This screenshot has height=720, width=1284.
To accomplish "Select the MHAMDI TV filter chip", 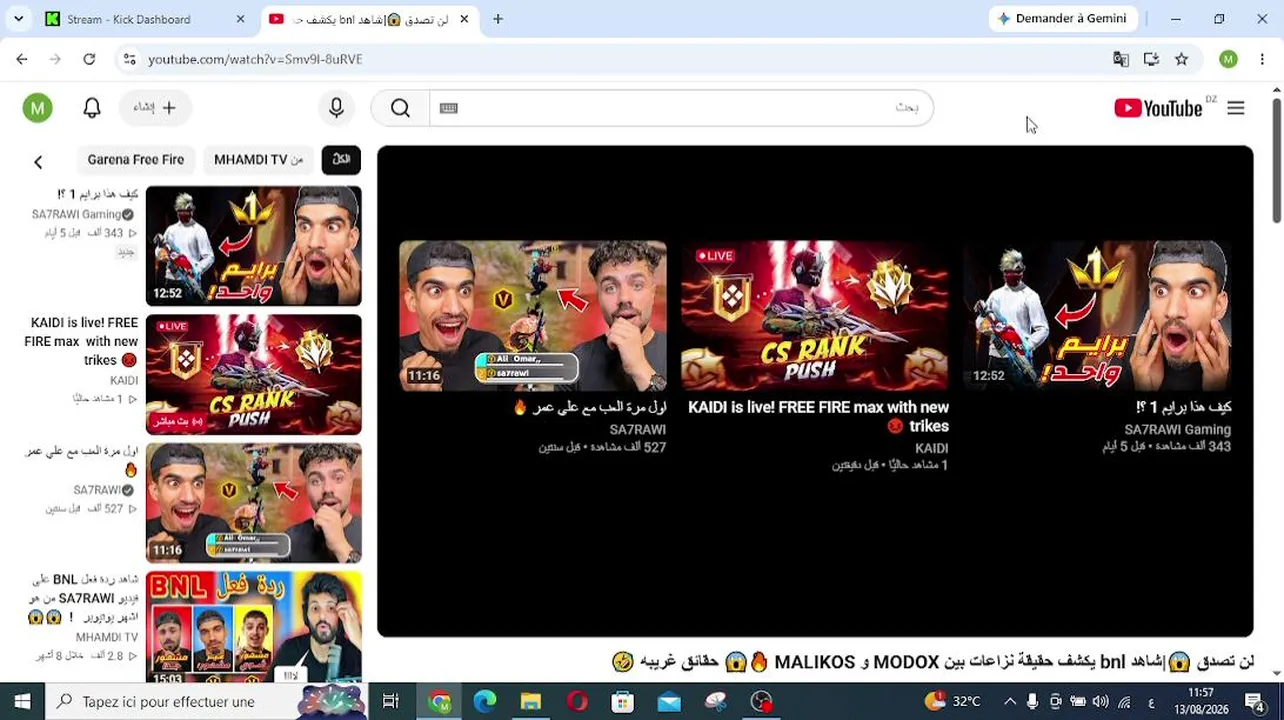I will pyautogui.click(x=258, y=160).
